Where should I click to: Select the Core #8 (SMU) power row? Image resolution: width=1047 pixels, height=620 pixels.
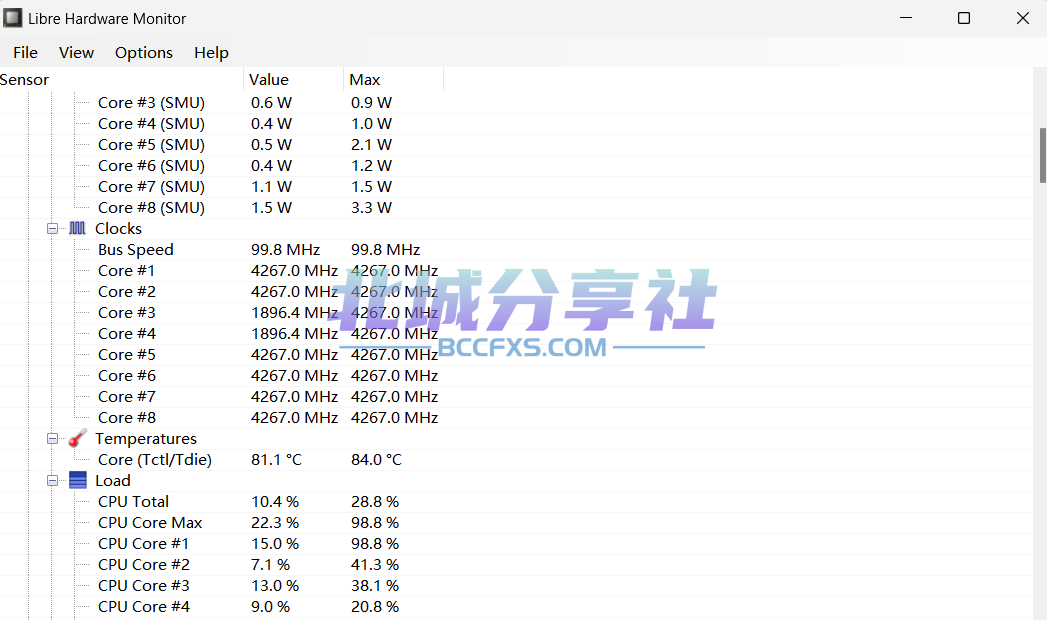tap(516, 208)
